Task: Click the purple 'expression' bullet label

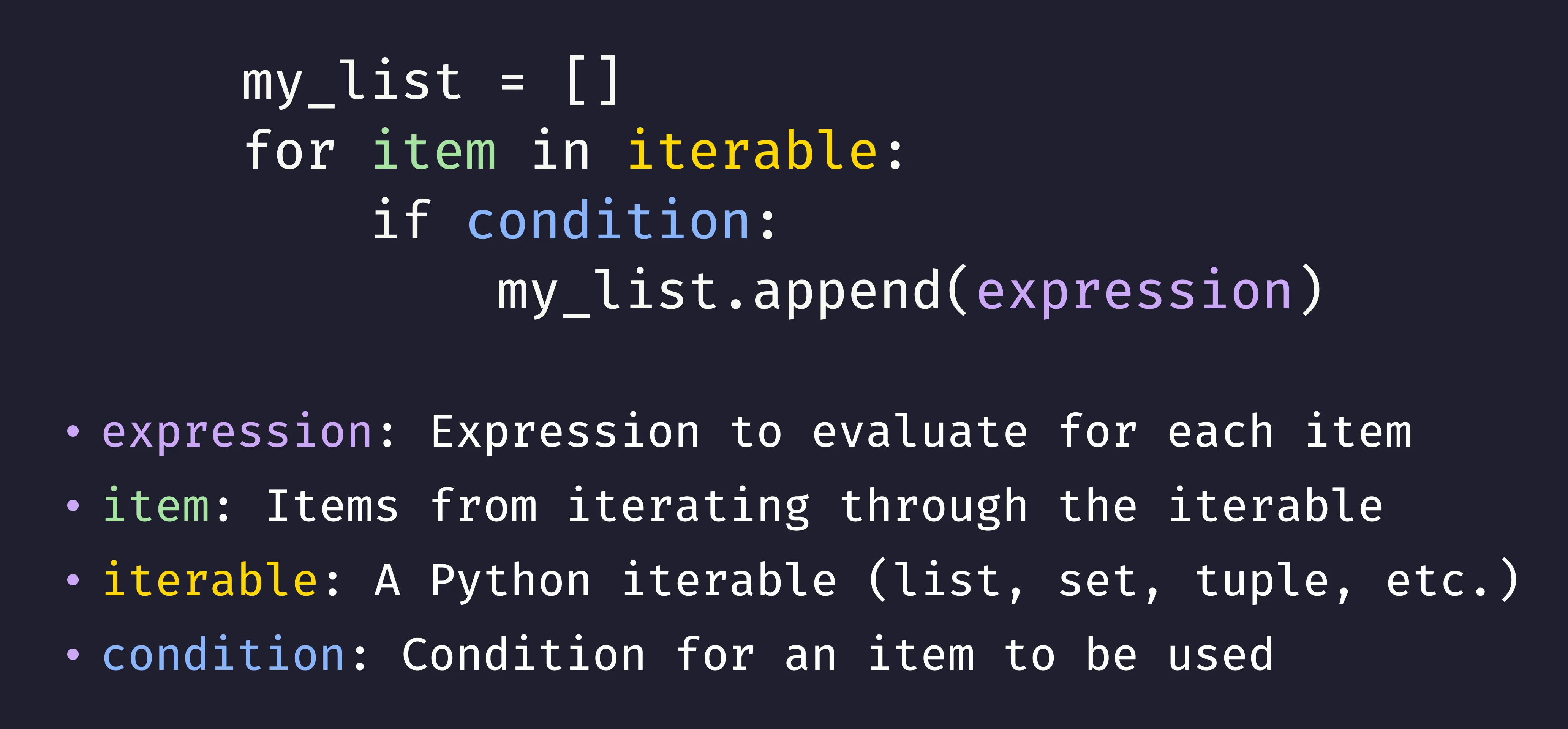Action: (x=237, y=432)
